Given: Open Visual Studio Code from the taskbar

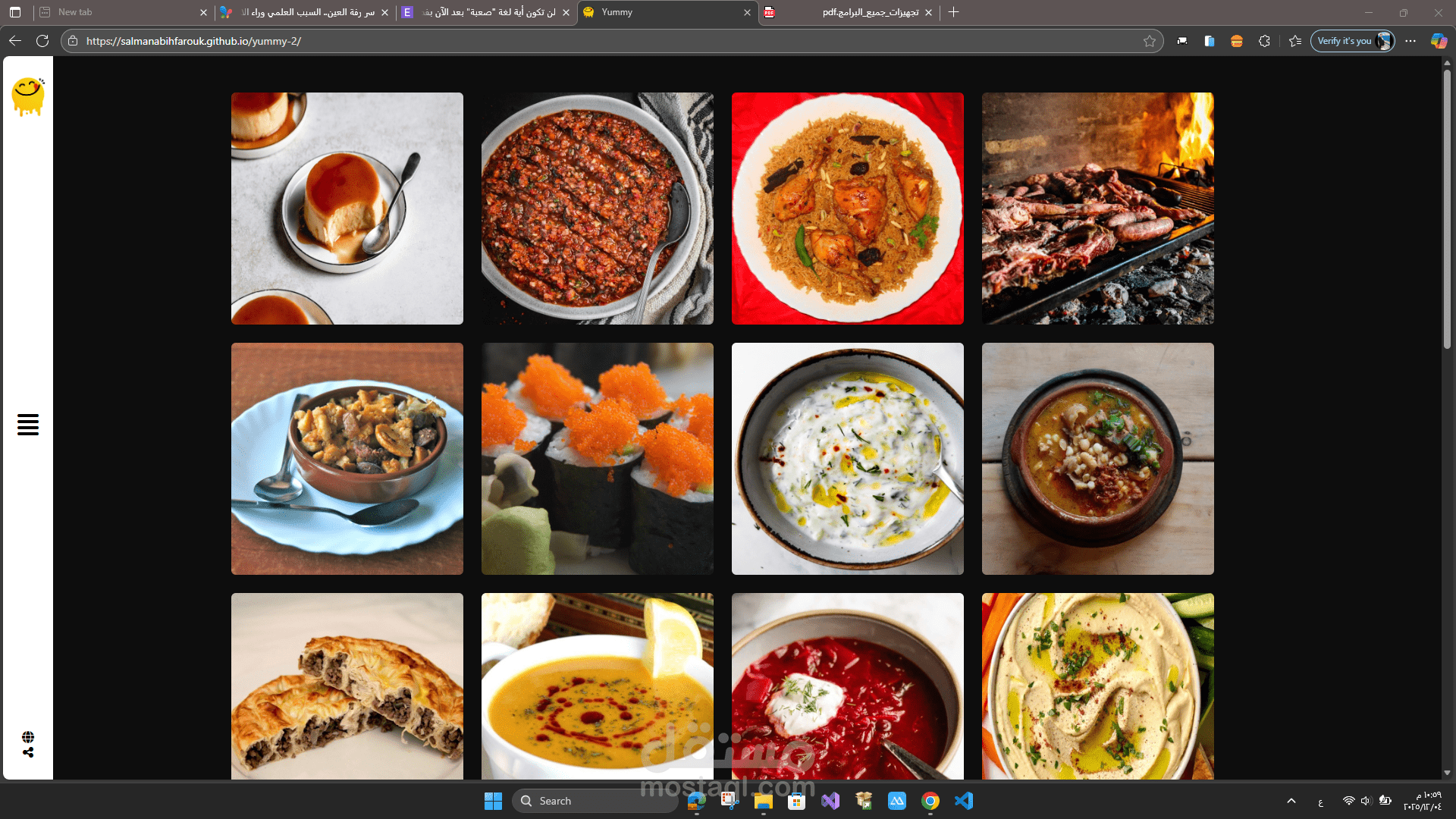Looking at the screenshot, I should (964, 801).
